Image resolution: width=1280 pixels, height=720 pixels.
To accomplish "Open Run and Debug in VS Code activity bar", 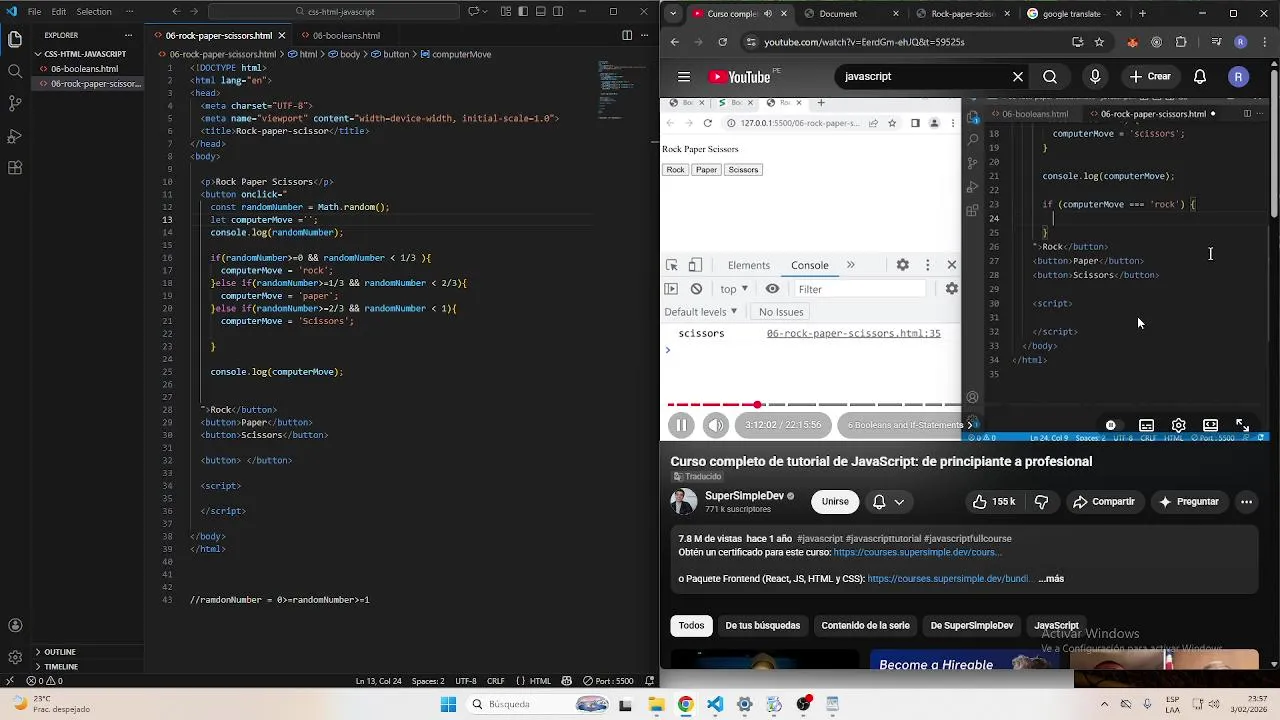I will coord(15,136).
